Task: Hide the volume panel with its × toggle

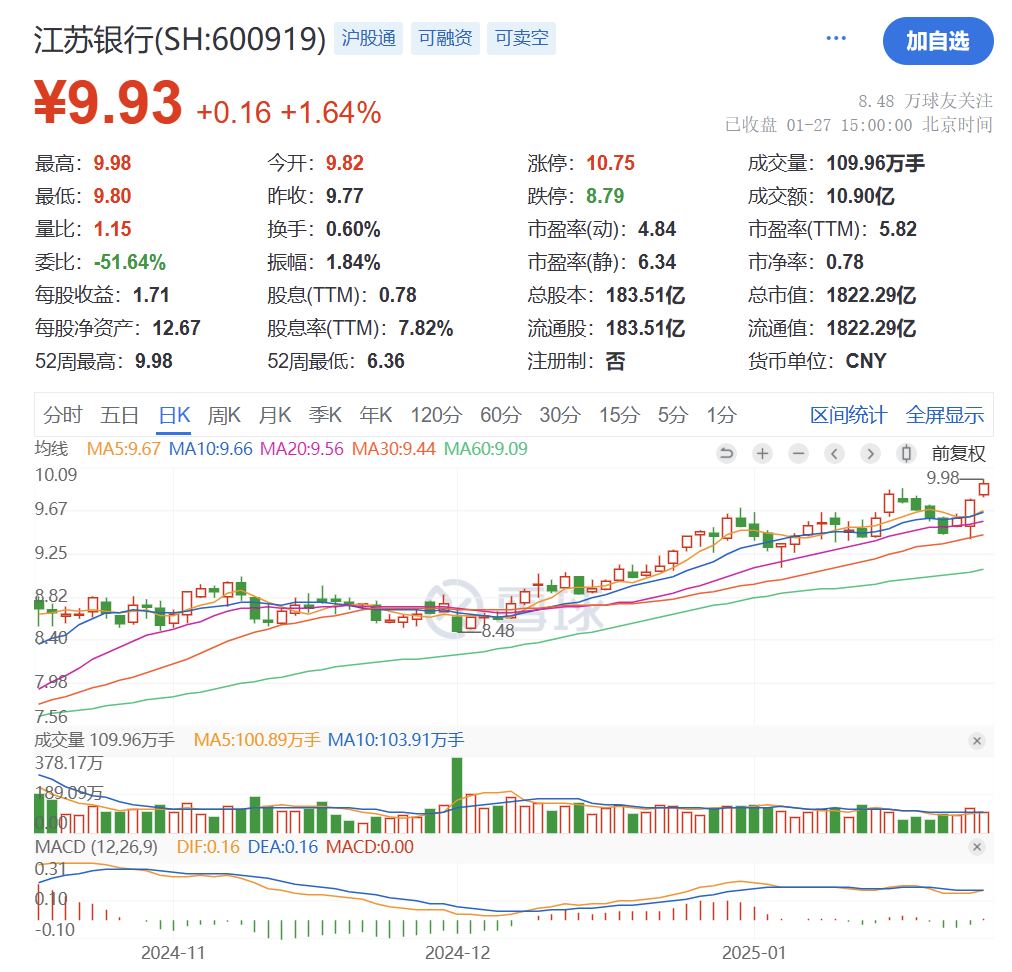Action: pos(977,741)
